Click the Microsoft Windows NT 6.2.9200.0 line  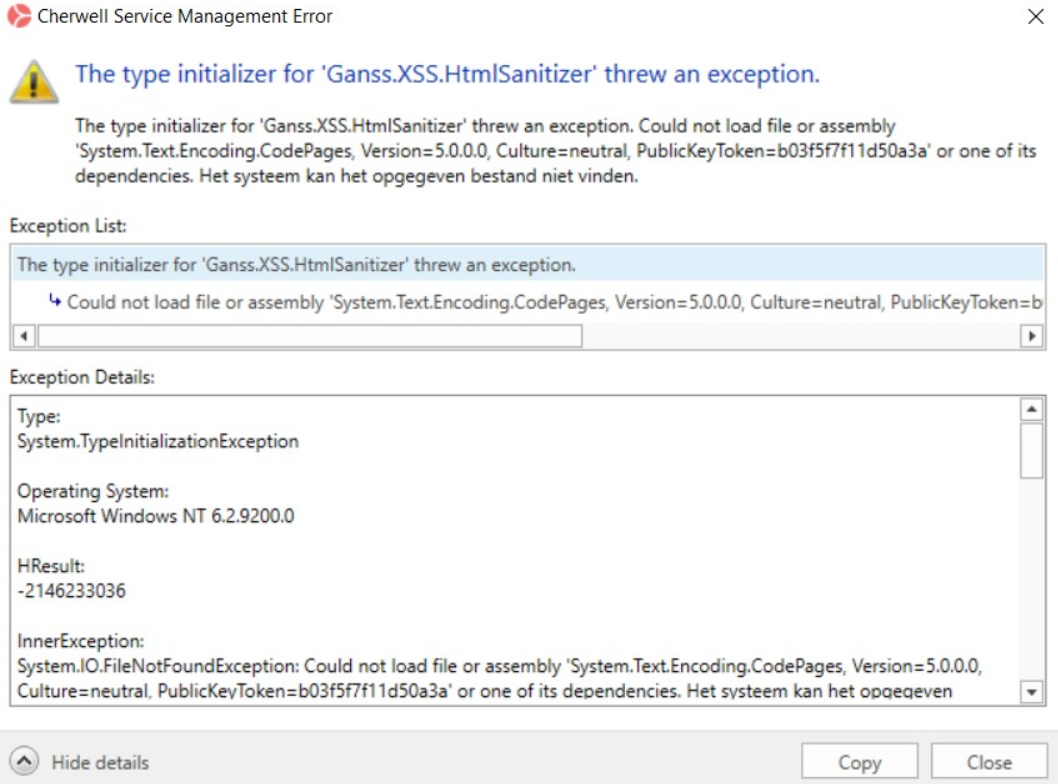156,516
